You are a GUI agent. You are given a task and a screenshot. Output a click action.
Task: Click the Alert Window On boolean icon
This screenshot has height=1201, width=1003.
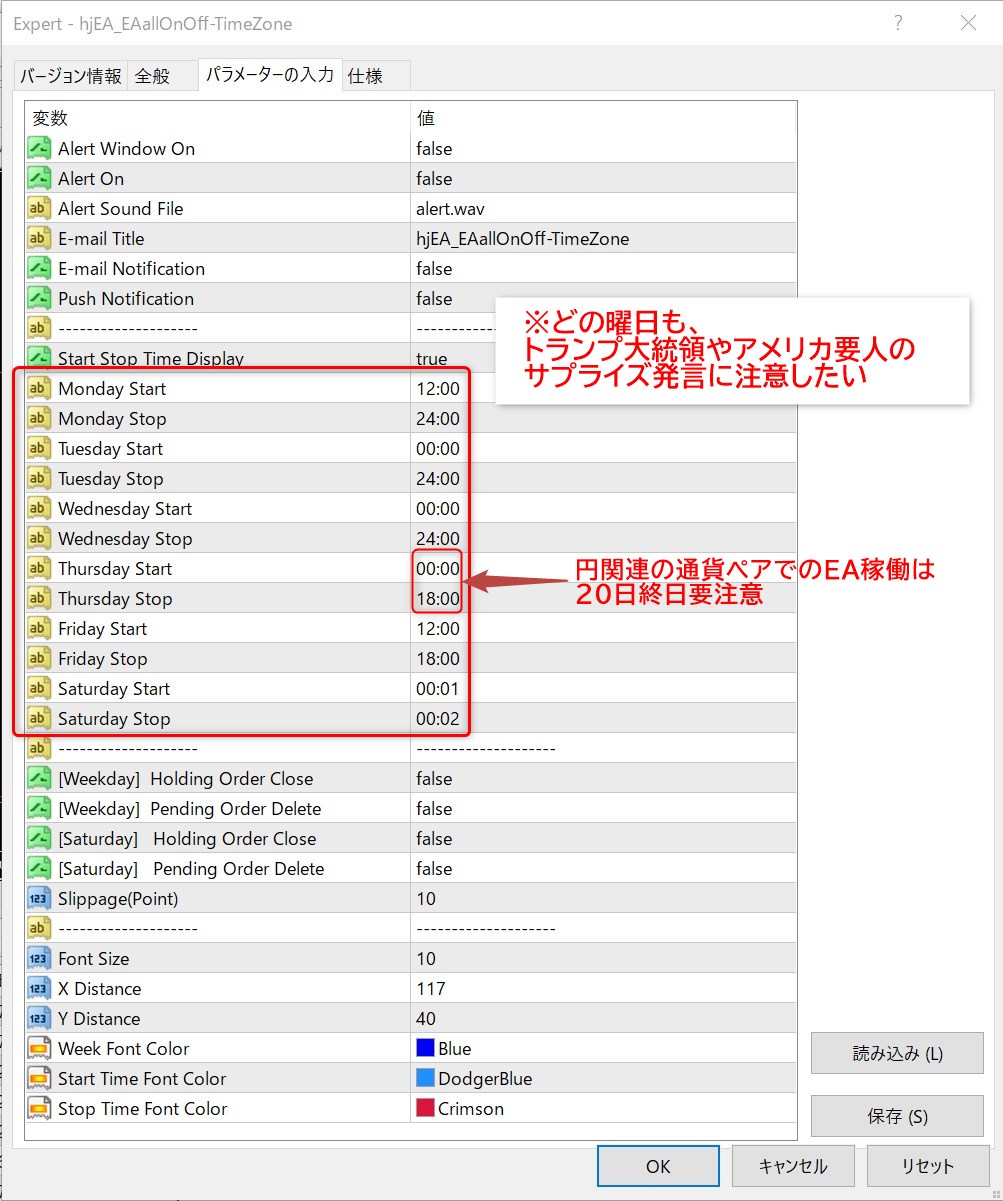[x=39, y=149]
